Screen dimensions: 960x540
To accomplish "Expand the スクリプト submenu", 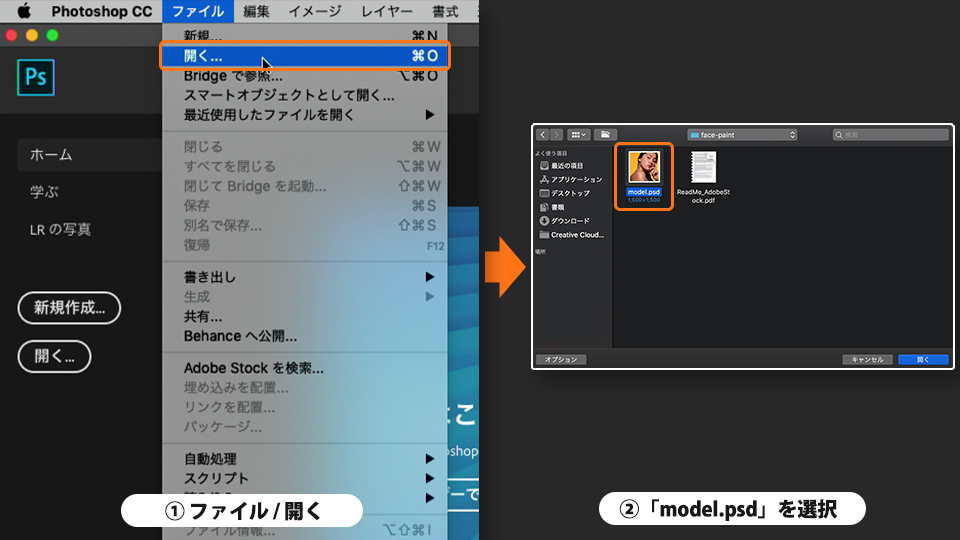I will [x=305, y=478].
